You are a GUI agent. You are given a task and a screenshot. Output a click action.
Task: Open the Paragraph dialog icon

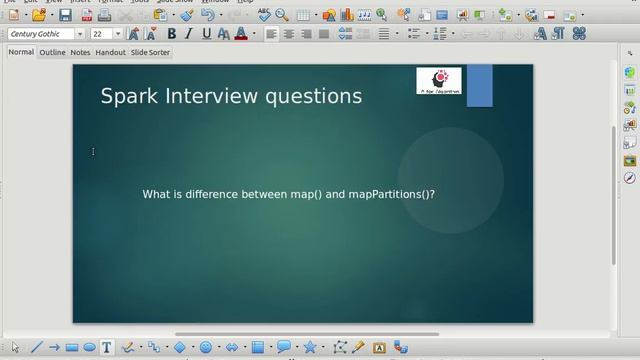tap(558, 34)
